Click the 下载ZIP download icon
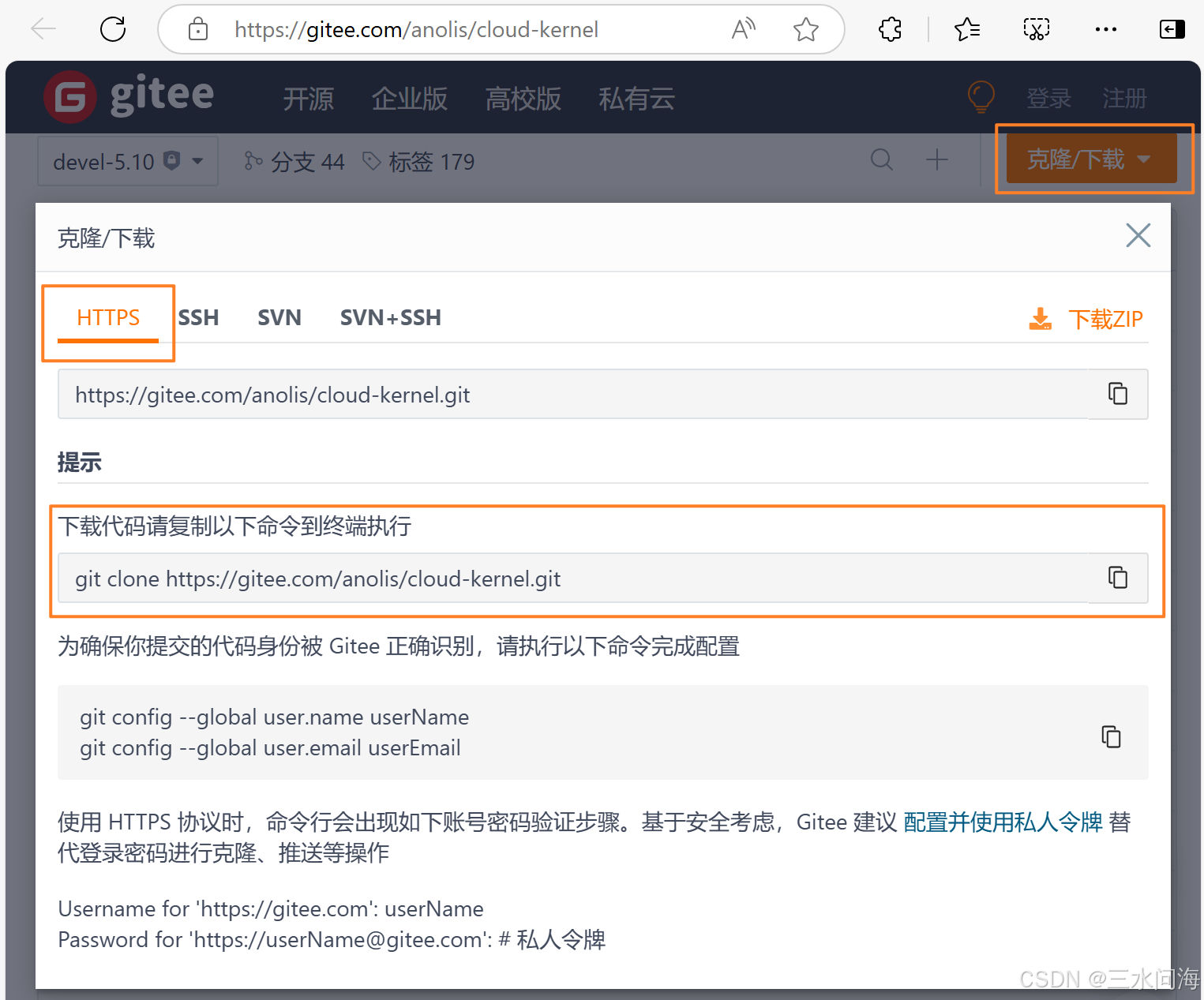This screenshot has width=1204, height=1000. tap(1040, 319)
